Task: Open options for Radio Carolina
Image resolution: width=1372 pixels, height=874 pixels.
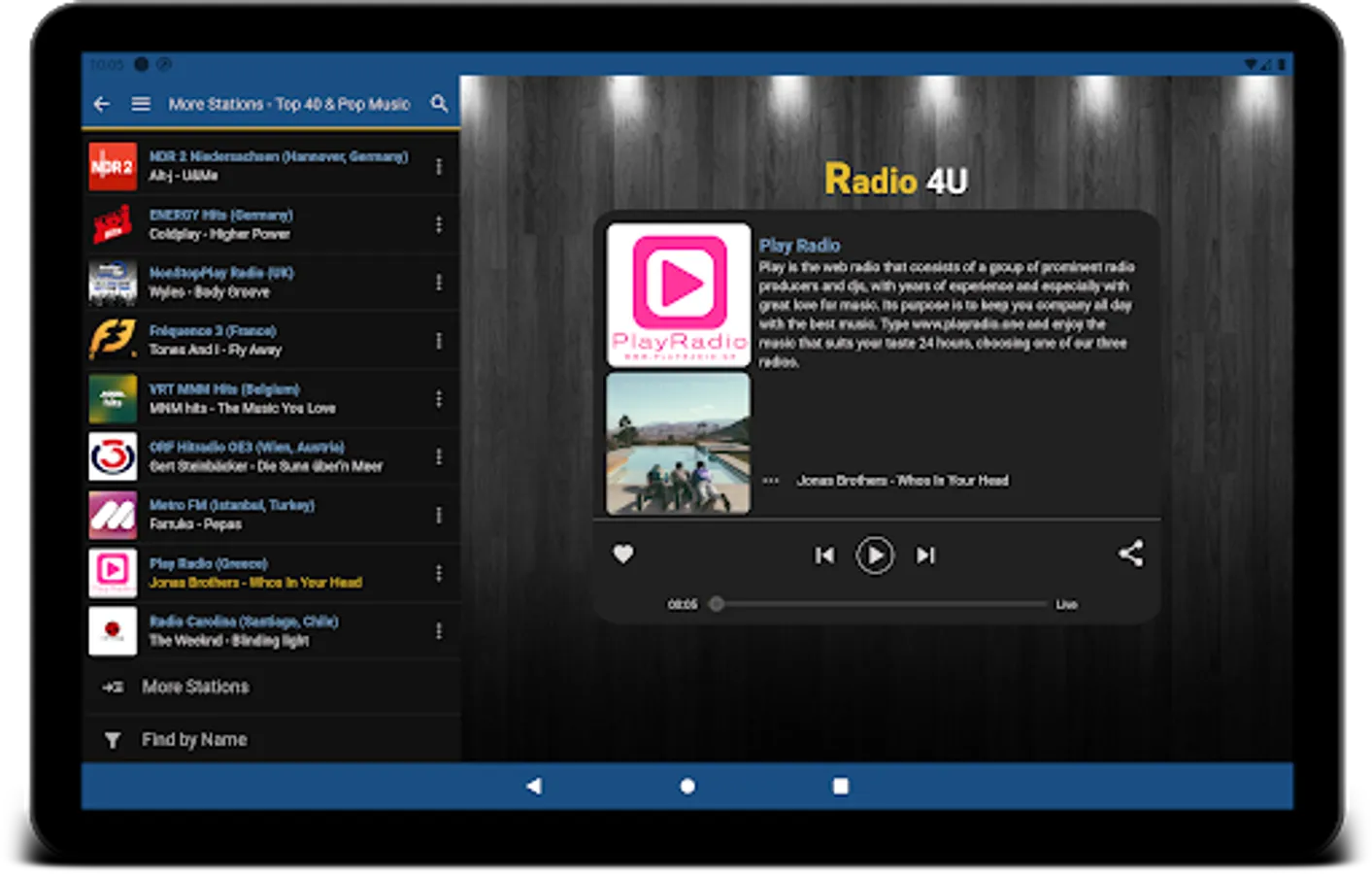Action: [439, 631]
